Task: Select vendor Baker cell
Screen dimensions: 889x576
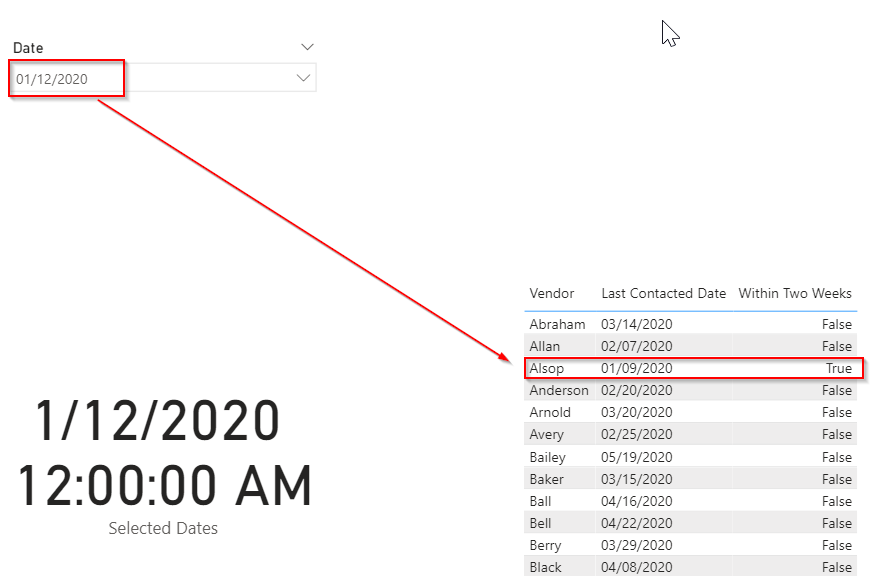Action: (x=547, y=480)
